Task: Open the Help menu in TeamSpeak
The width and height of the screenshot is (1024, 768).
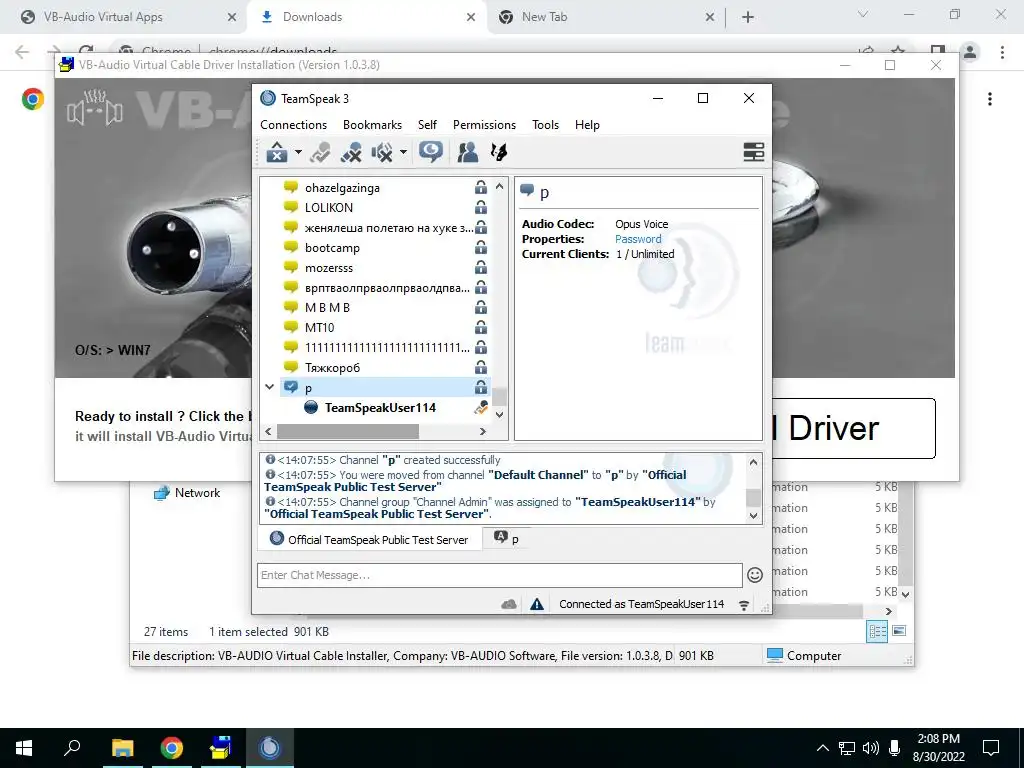Action: click(x=587, y=125)
